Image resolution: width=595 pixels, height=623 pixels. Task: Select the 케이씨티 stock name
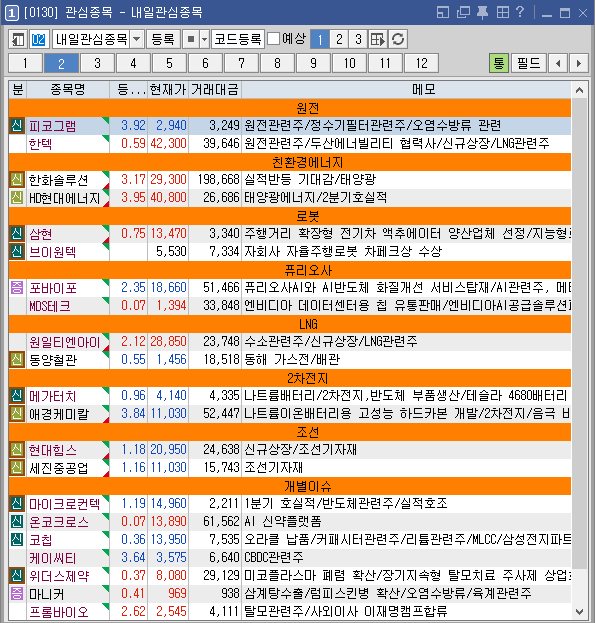[x=52, y=558]
